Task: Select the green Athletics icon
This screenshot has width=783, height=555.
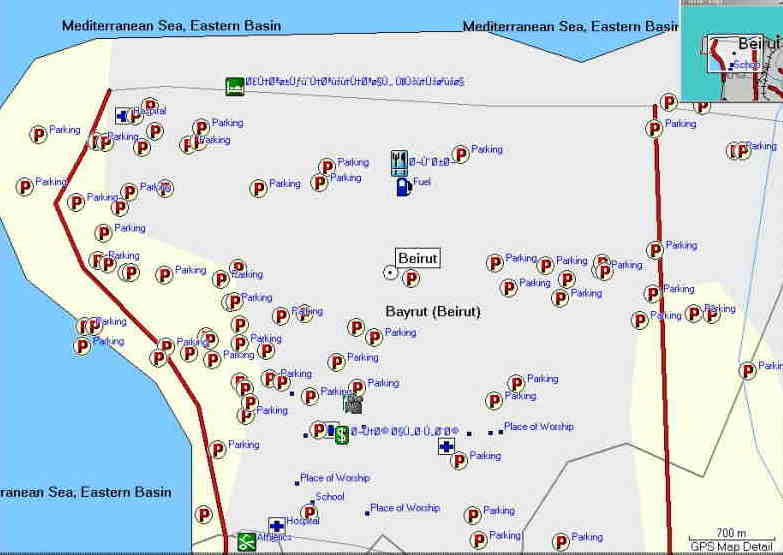Action: 246,542
